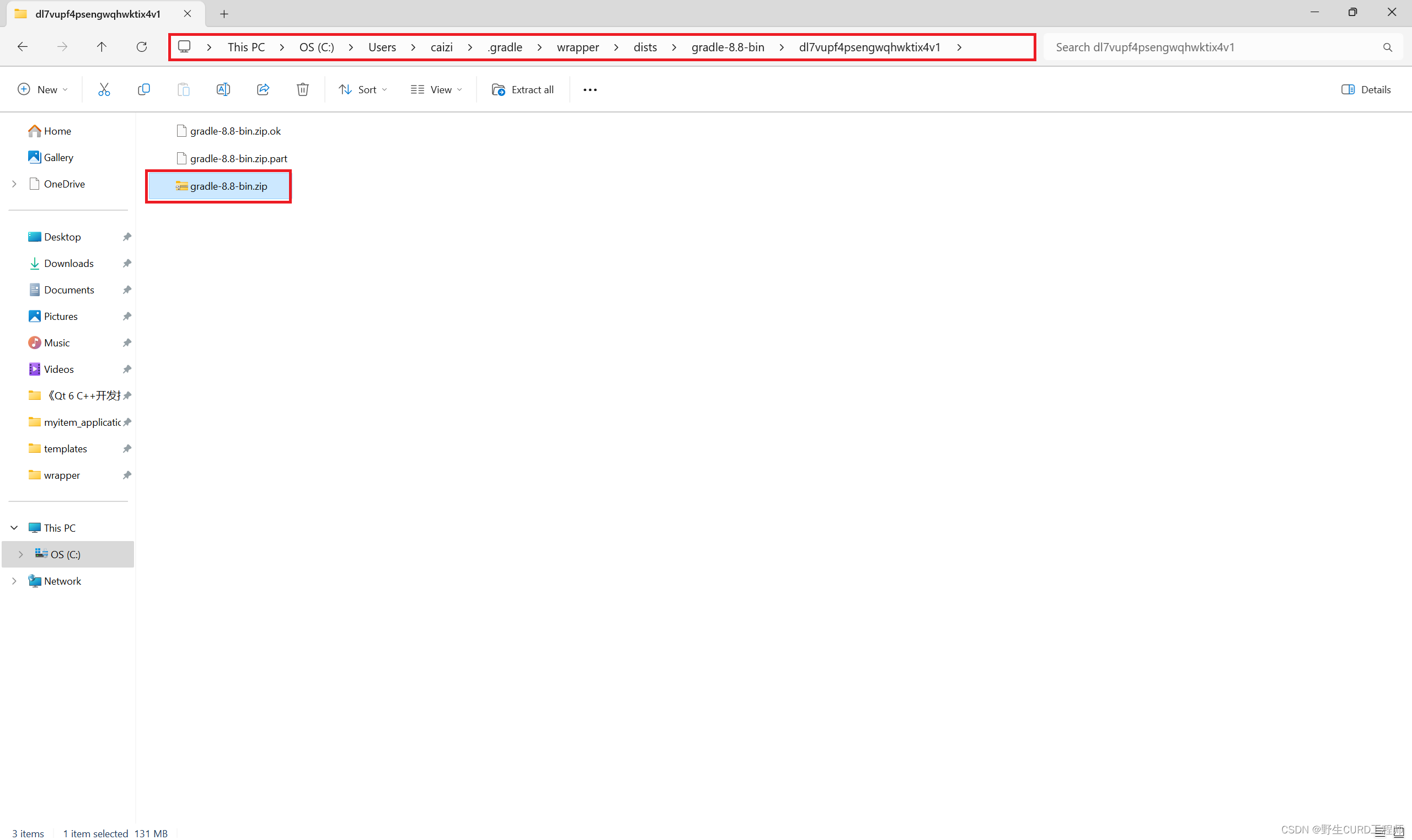Viewport: 1412px width, 840px height.
Task: Select gradle-8.8-bin.zip file
Action: [x=218, y=186]
